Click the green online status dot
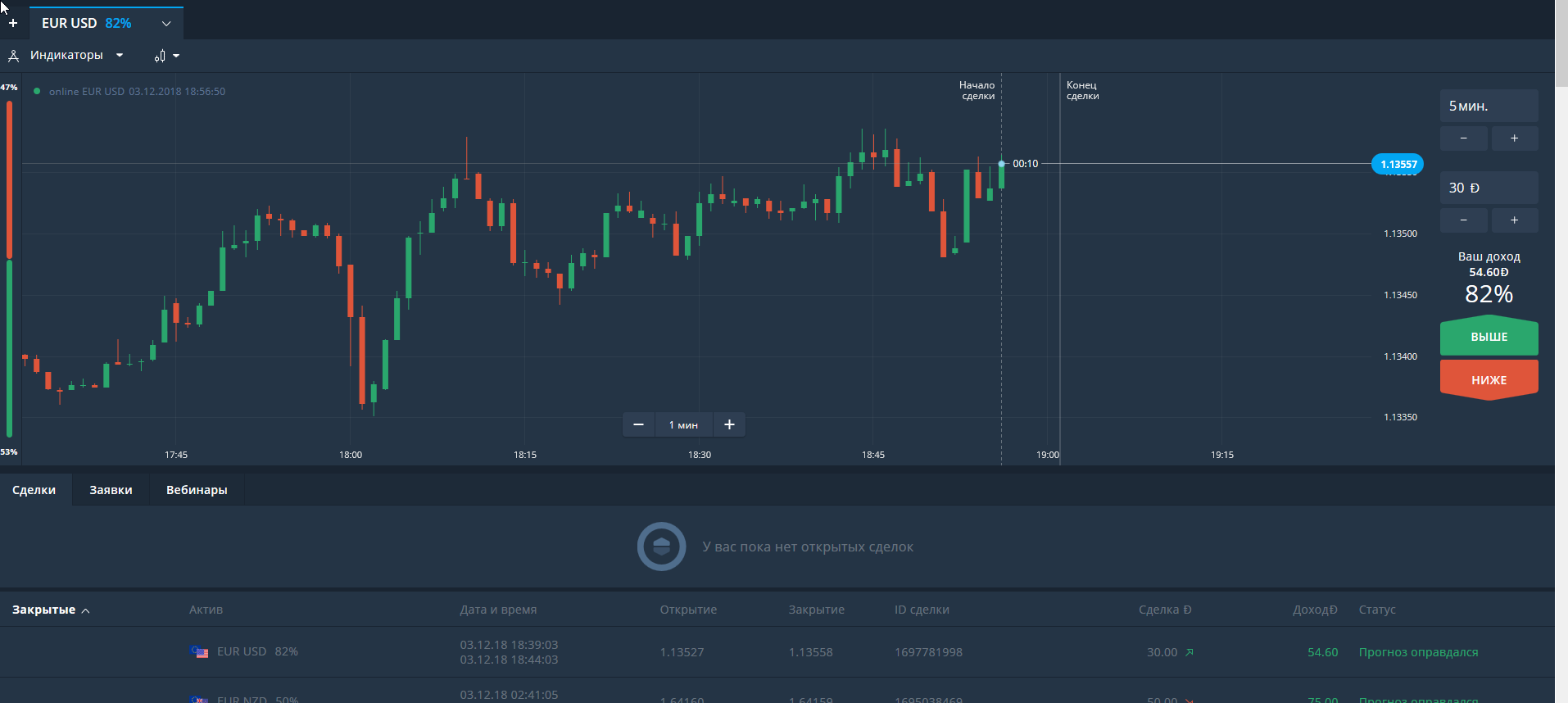Viewport: 1568px width, 703px height. [37, 91]
